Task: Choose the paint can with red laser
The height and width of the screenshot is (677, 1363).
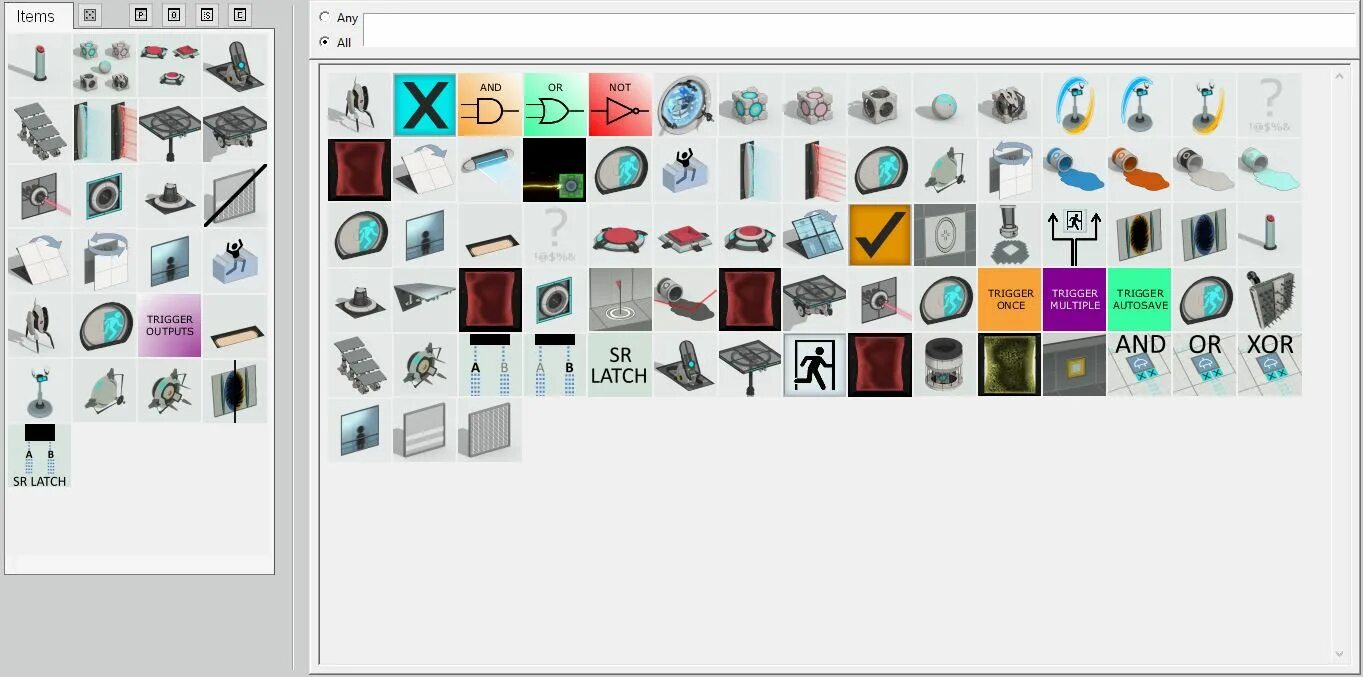Action: click(685, 300)
